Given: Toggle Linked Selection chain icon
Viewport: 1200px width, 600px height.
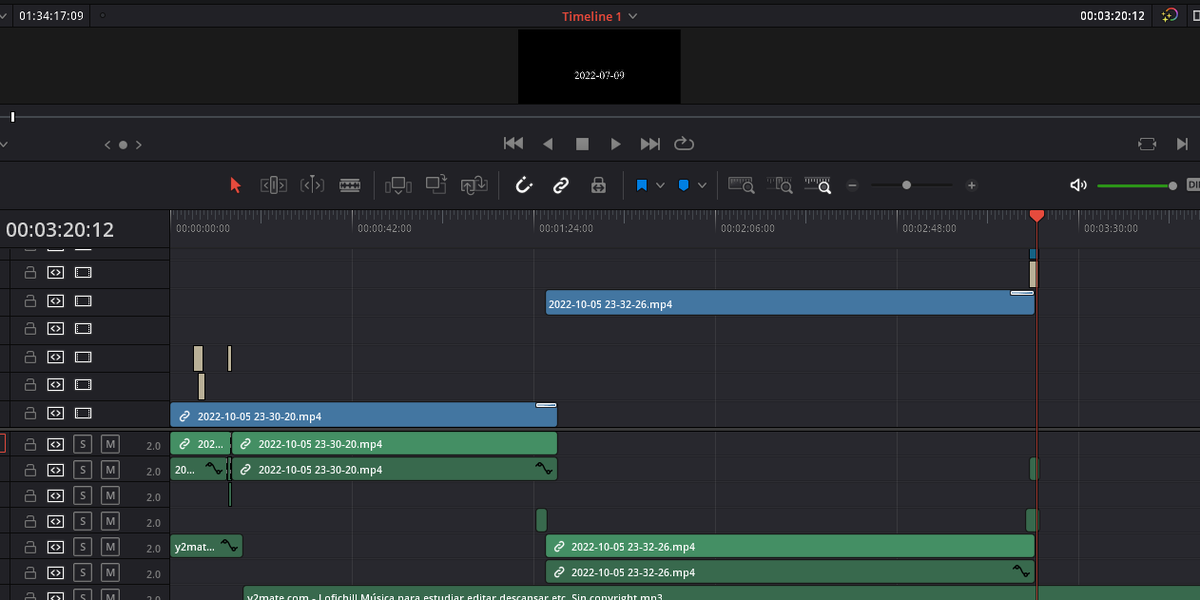Looking at the screenshot, I should [x=561, y=185].
